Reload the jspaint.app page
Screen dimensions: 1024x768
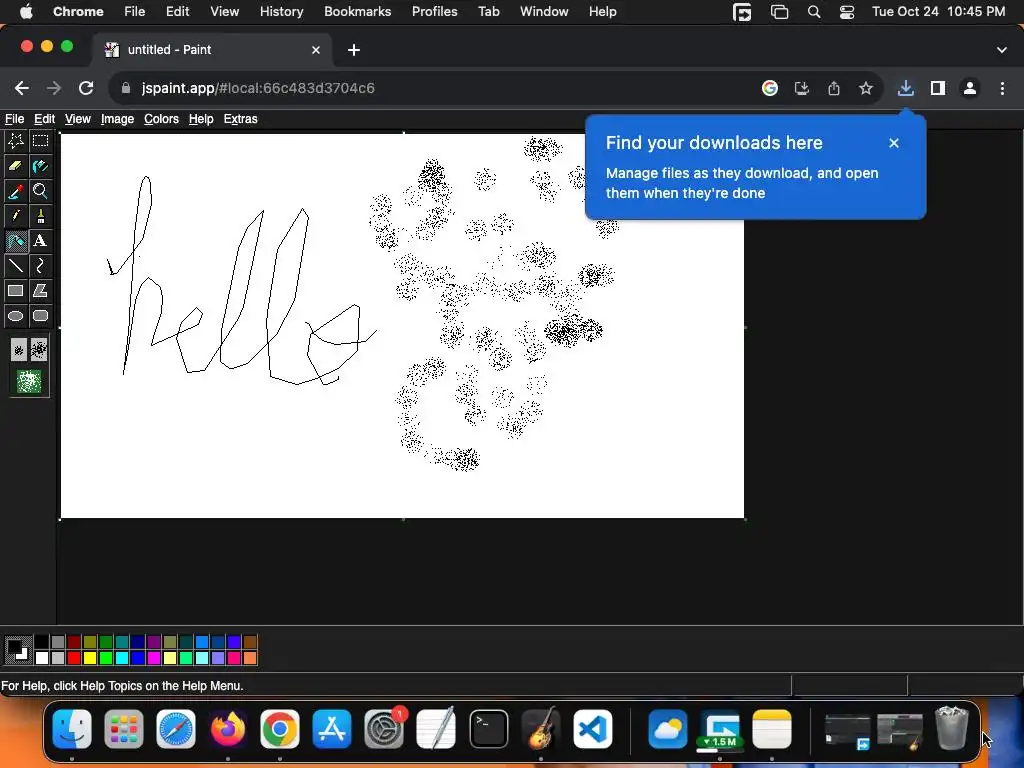click(86, 88)
